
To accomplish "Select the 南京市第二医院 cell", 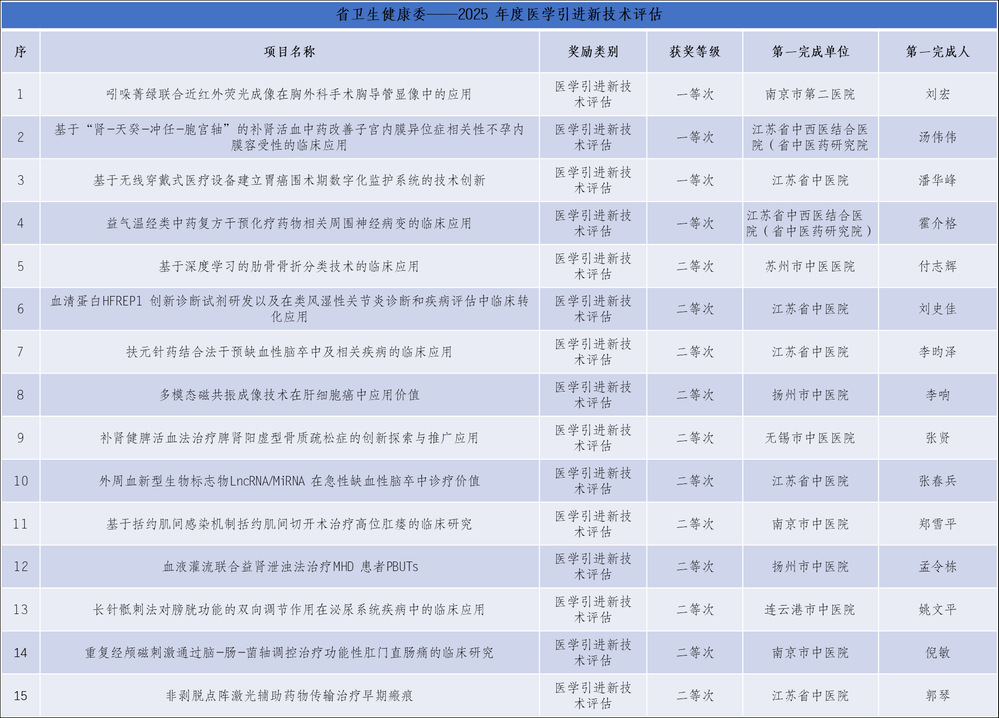I will tap(810, 95).
